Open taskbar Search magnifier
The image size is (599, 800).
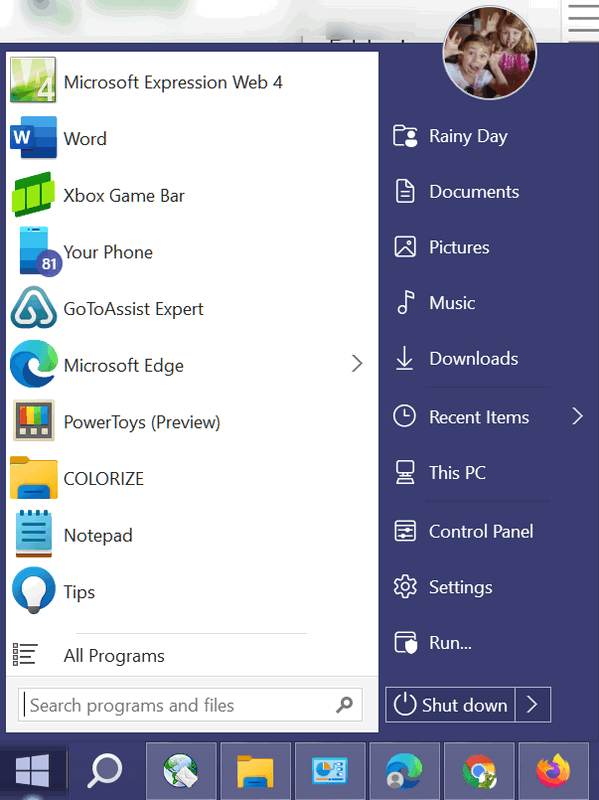(105, 770)
